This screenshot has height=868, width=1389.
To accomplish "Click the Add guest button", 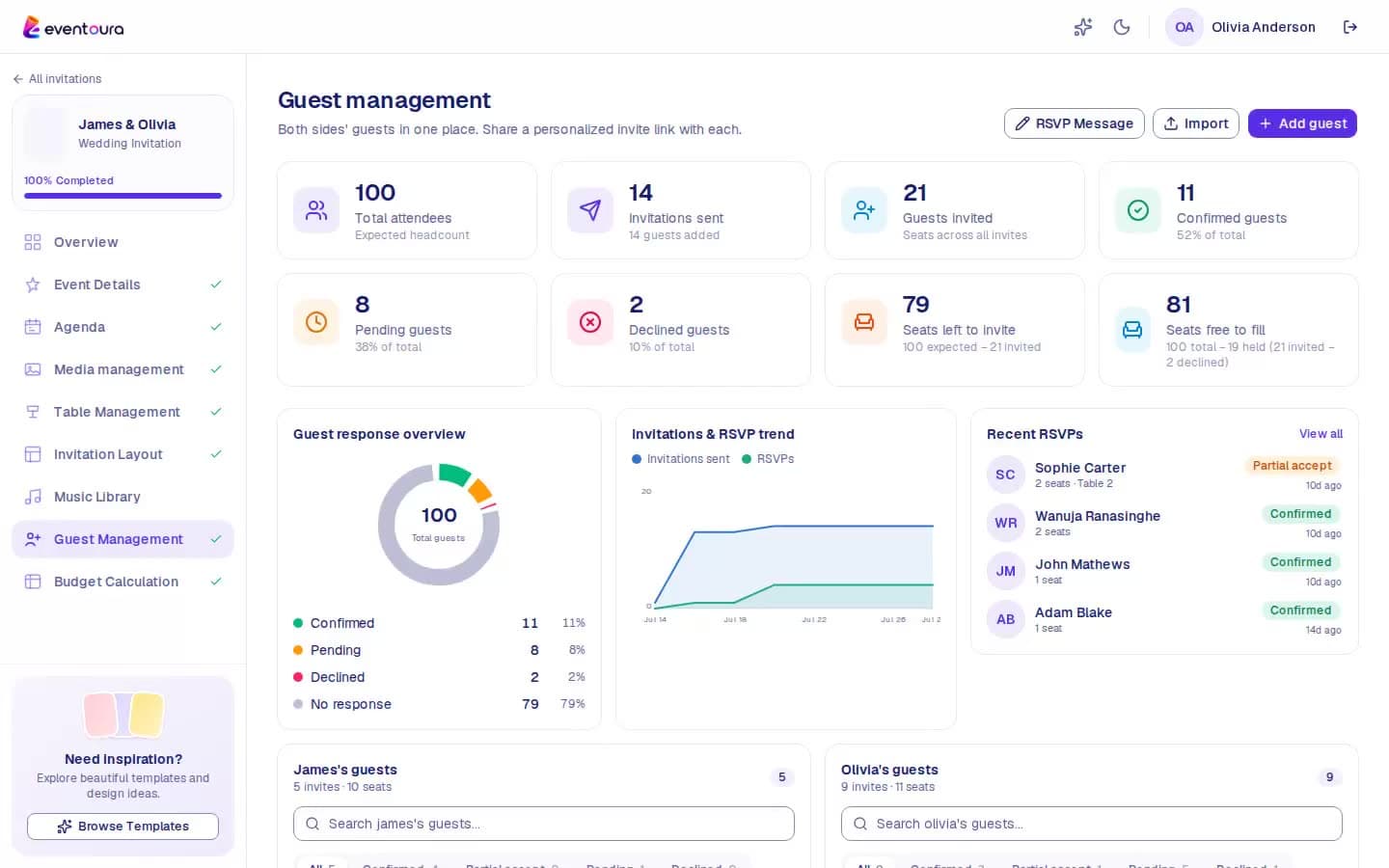I will (x=1302, y=123).
